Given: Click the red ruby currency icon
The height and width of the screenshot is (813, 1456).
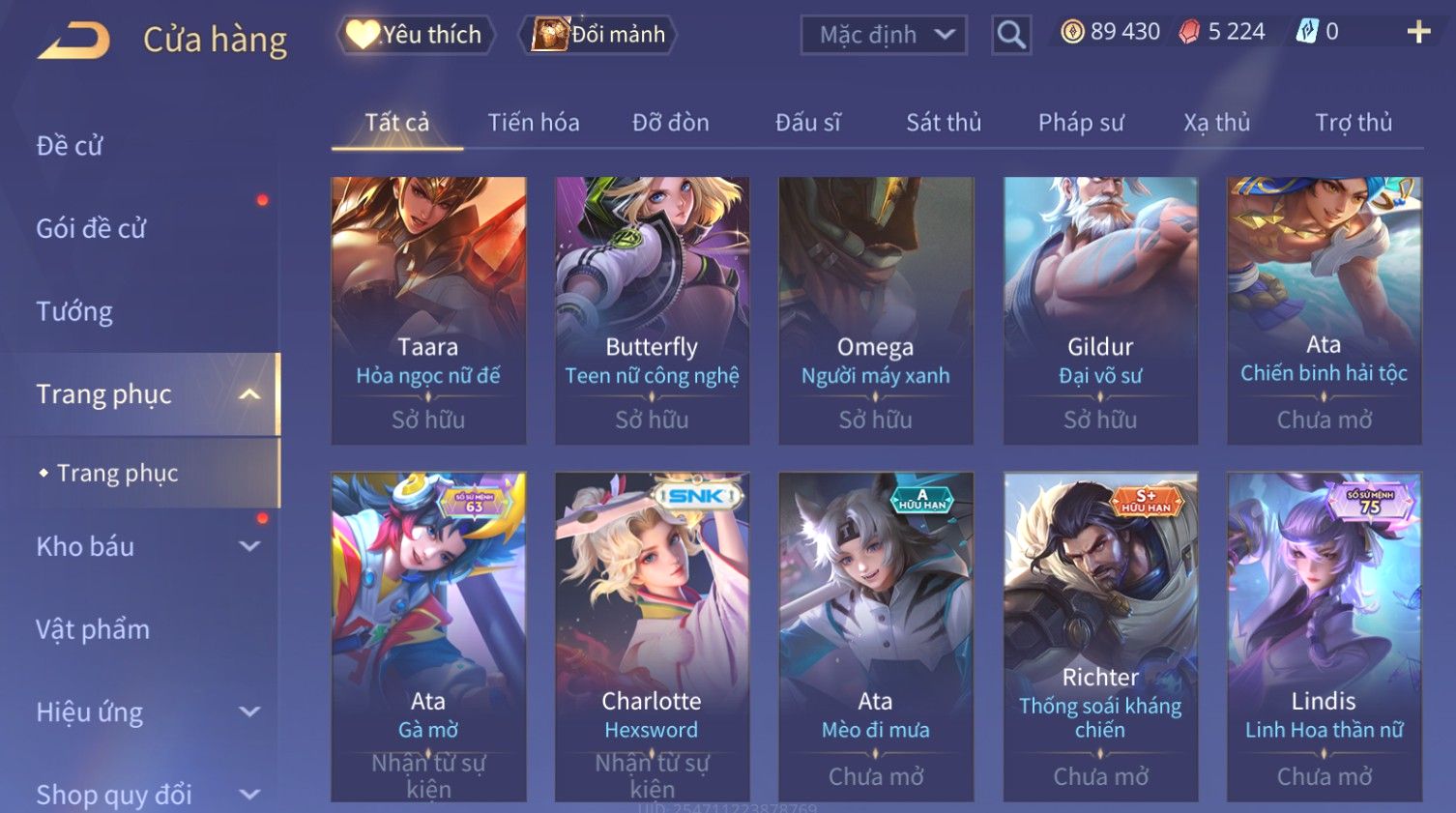Looking at the screenshot, I should pos(1189,32).
